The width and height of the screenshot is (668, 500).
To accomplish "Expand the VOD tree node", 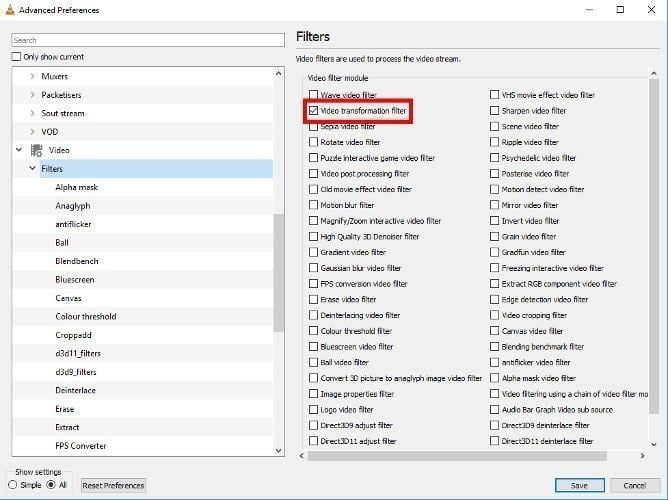I will 32,132.
